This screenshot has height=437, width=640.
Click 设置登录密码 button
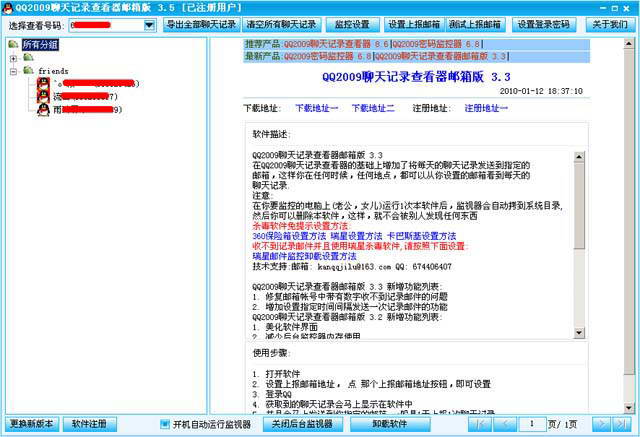[x=544, y=25]
